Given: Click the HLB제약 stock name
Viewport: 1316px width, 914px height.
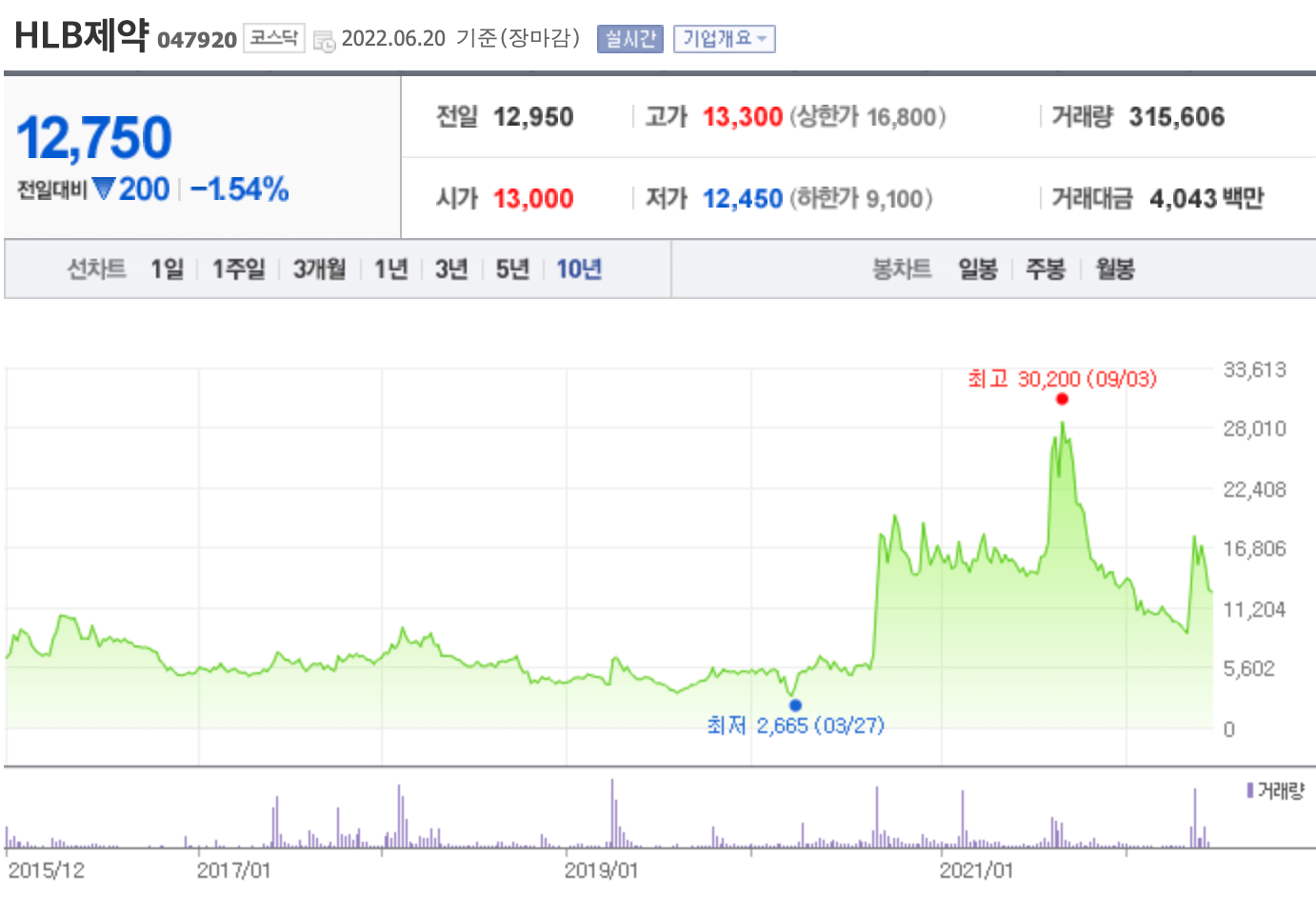Looking at the screenshot, I should pyautogui.click(x=82, y=36).
